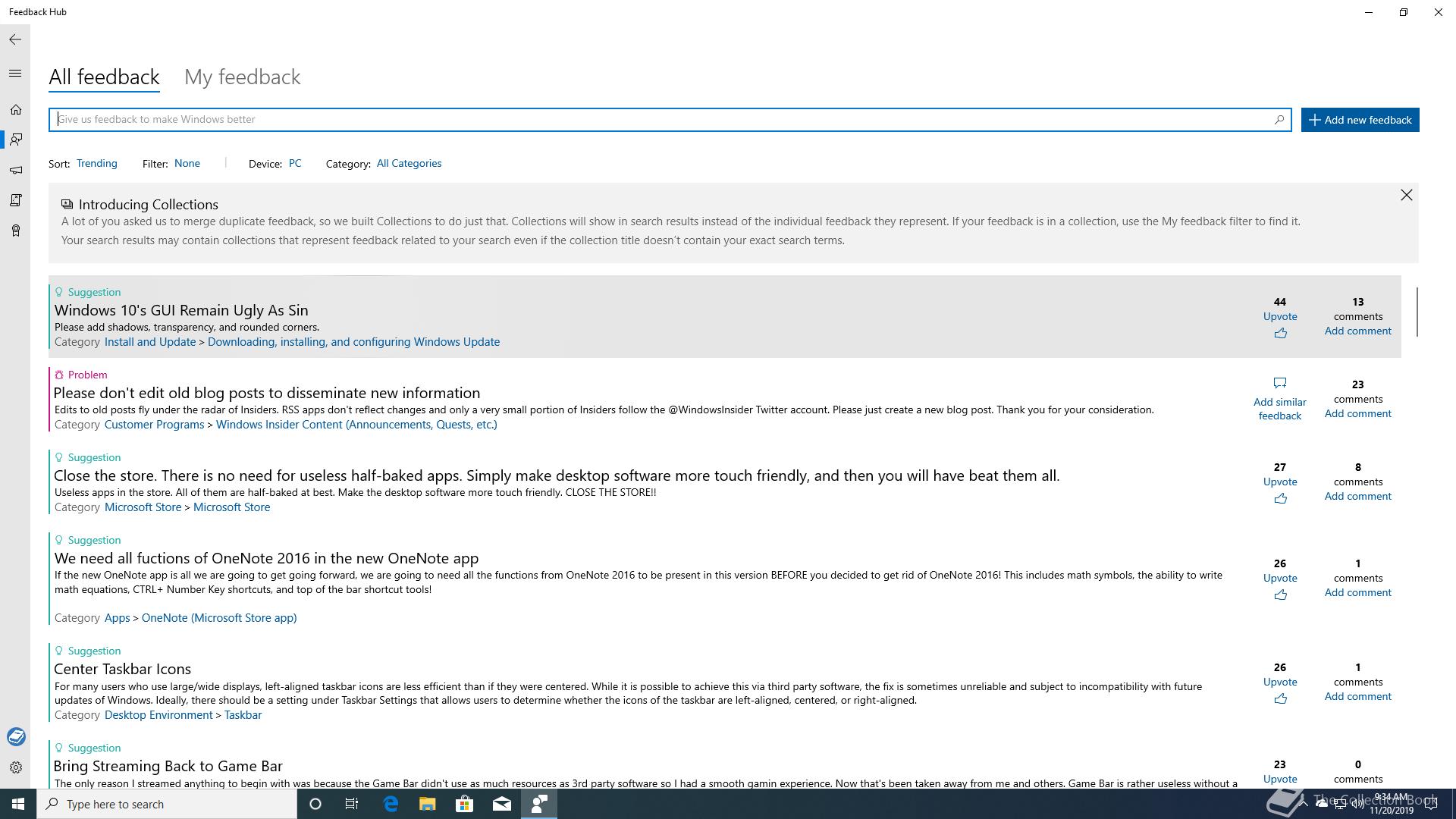Switch to the All feedback tab
This screenshot has height=819, width=1456.
104,77
